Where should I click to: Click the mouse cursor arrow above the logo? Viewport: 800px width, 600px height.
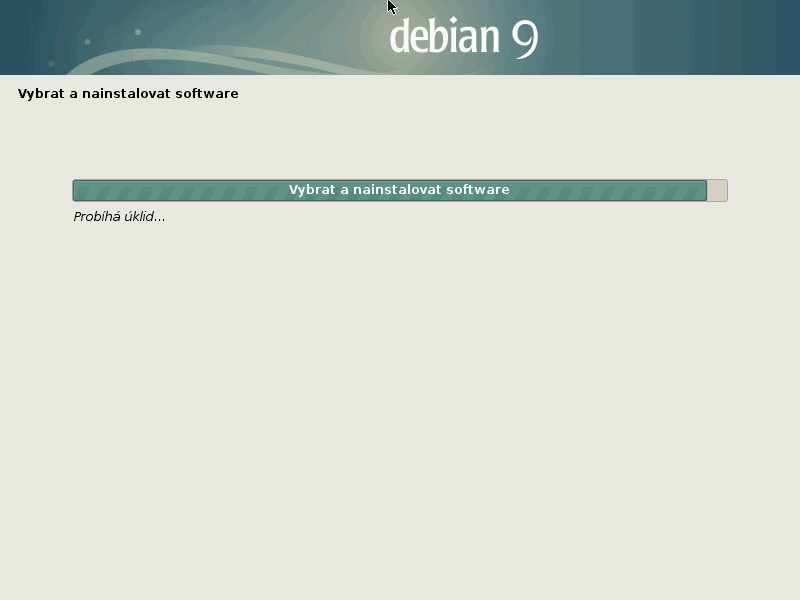[389, 8]
